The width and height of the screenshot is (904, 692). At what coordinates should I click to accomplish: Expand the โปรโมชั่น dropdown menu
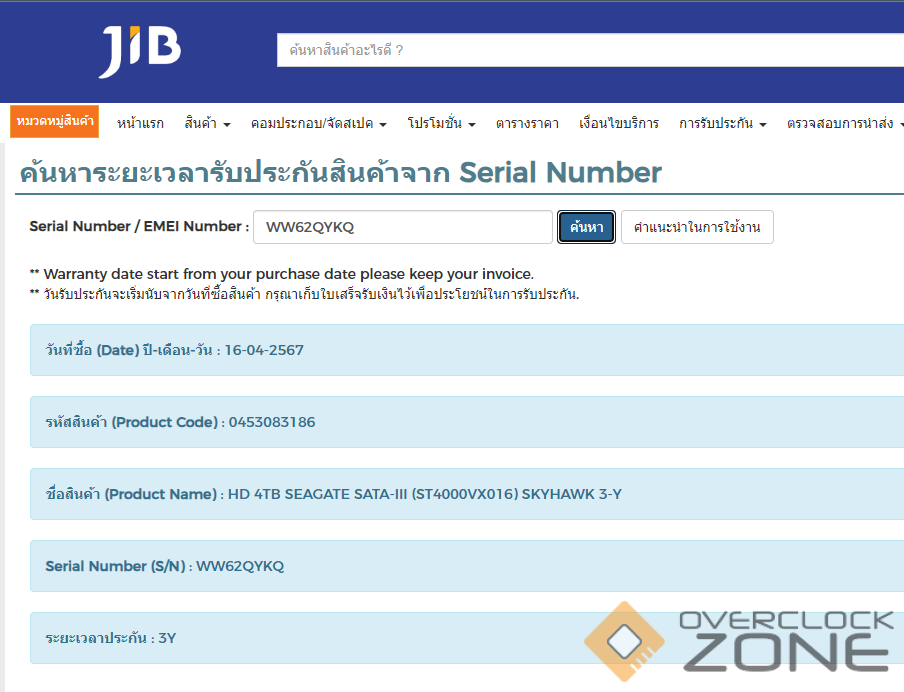point(441,123)
